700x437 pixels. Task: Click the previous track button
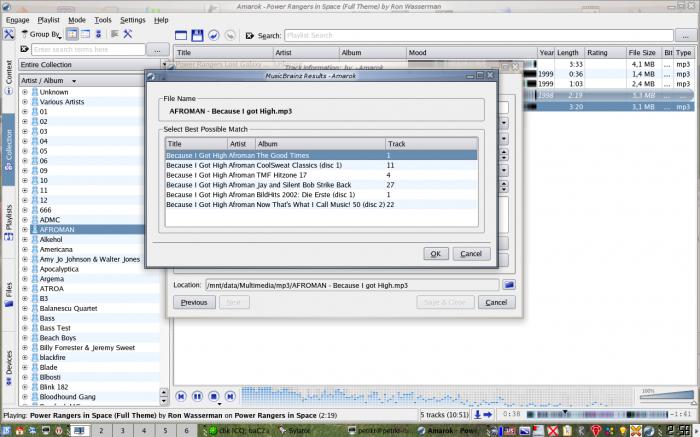[x=181, y=396]
